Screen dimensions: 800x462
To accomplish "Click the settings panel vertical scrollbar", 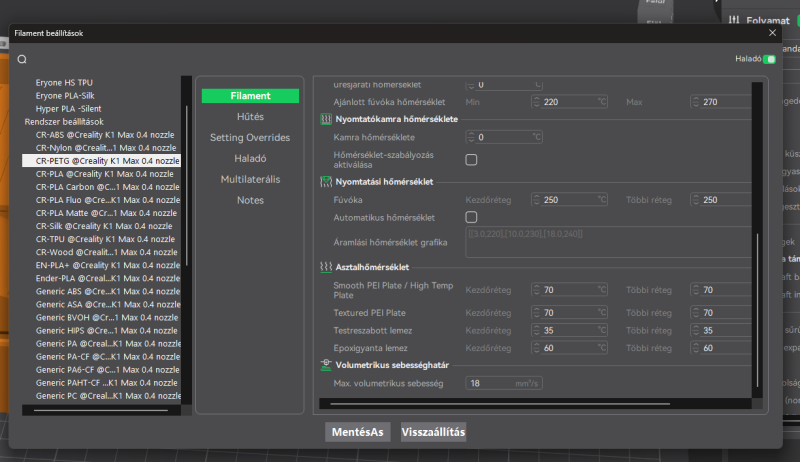I will point(757,310).
